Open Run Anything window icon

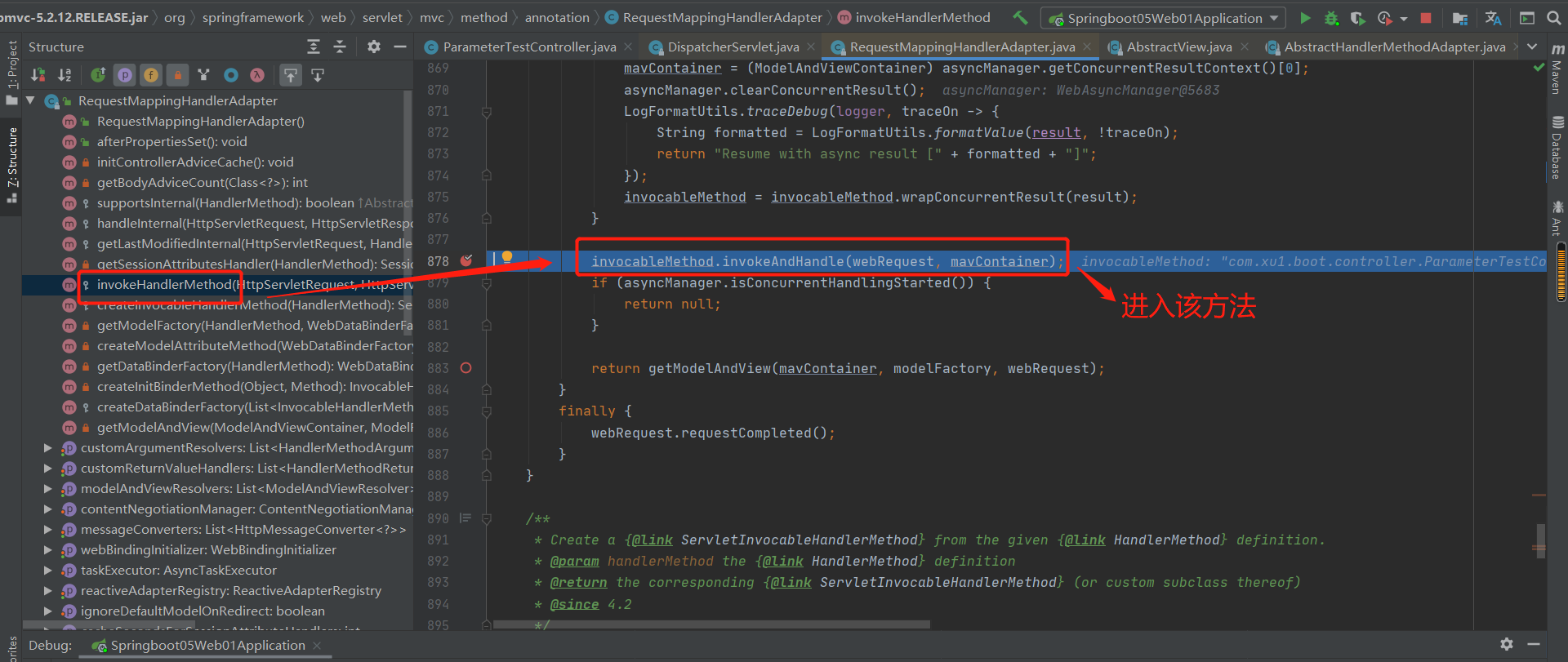click(1526, 17)
